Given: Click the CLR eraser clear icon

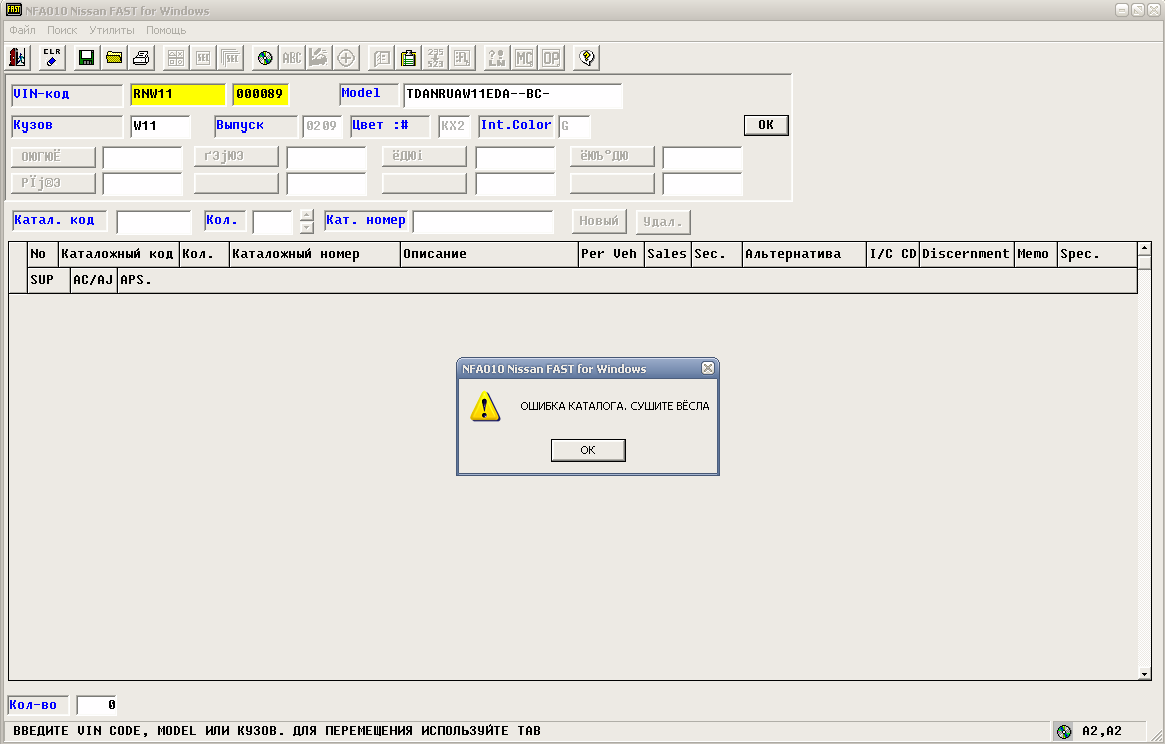Looking at the screenshot, I should point(52,58).
